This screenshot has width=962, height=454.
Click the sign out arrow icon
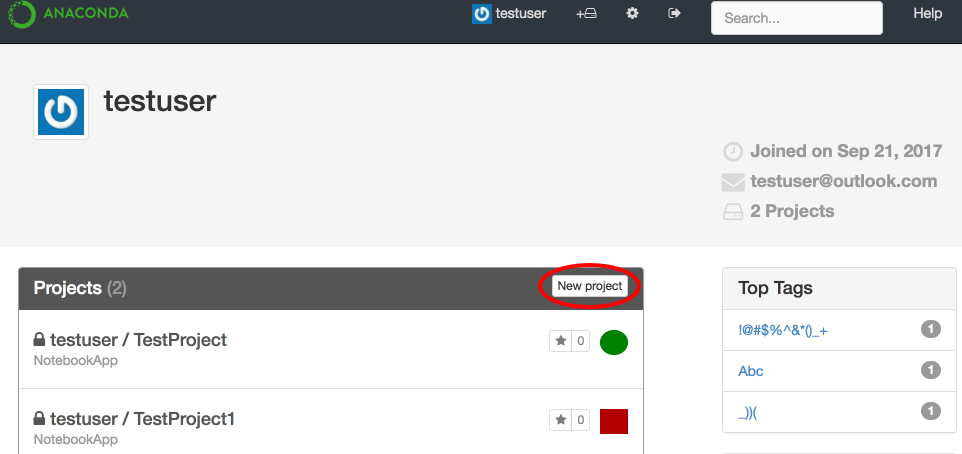point(674,13)
